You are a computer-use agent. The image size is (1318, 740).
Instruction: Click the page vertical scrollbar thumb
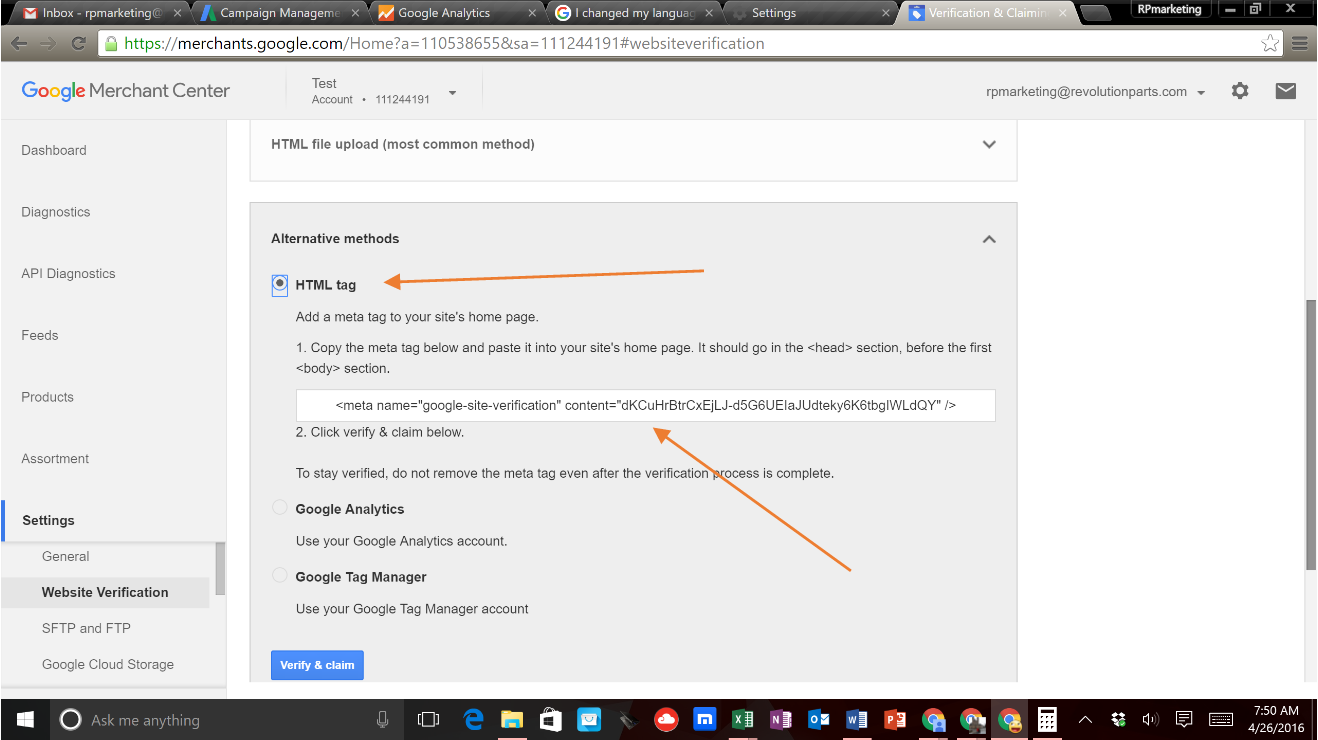coord(1310,435)
